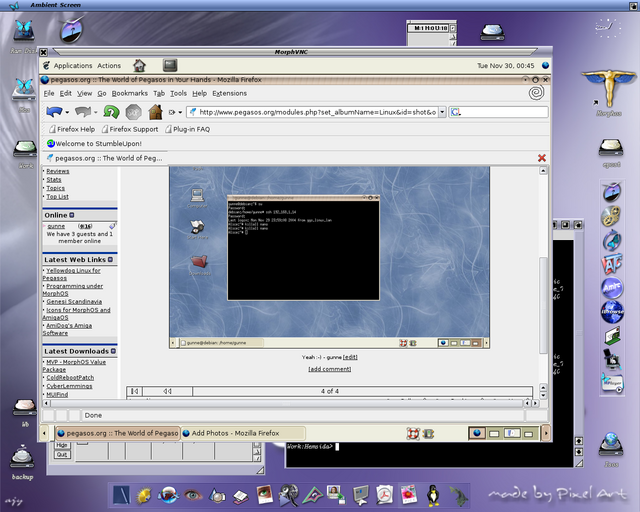
Task: Open the Bookmarks menu
Action: (x=130, y=93)
